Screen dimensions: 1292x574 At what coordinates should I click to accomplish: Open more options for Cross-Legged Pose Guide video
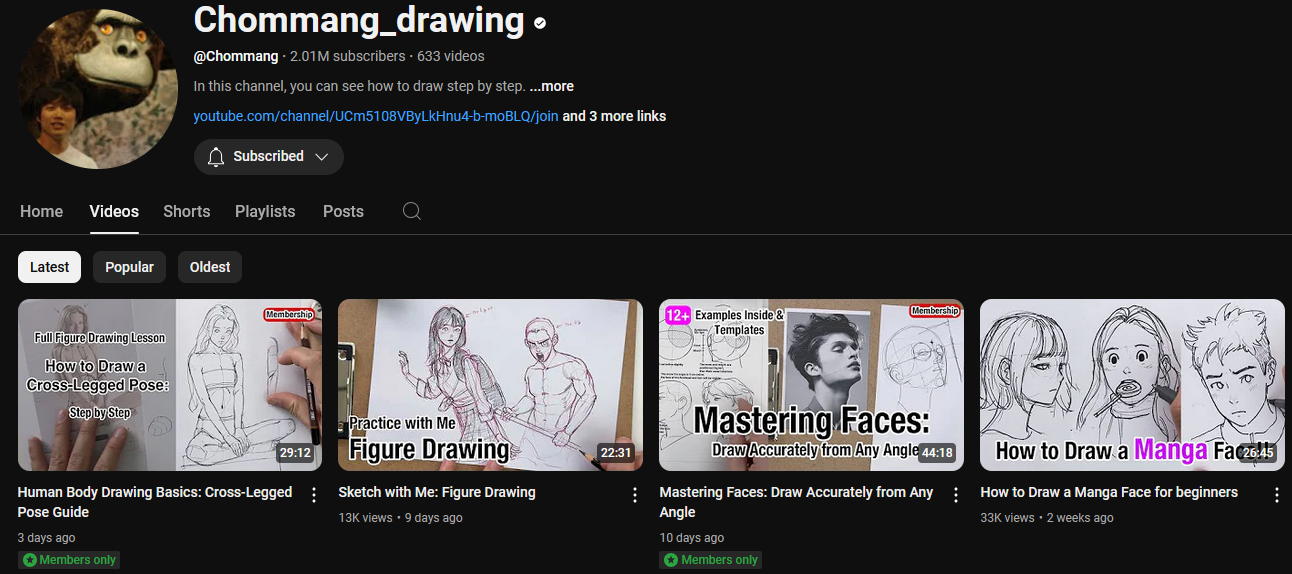[x=314, y=495]
